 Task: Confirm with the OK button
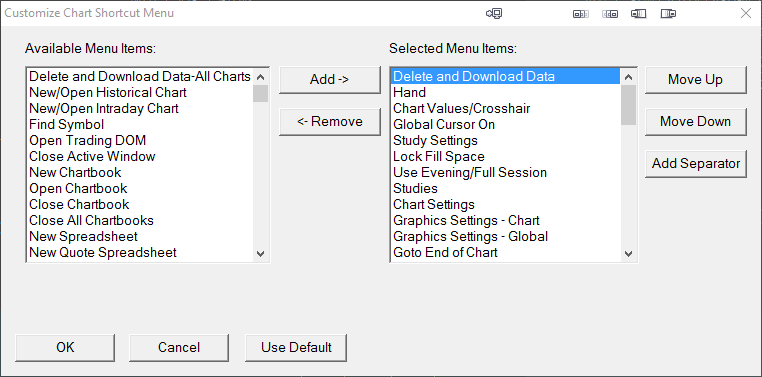coord(65,347)
